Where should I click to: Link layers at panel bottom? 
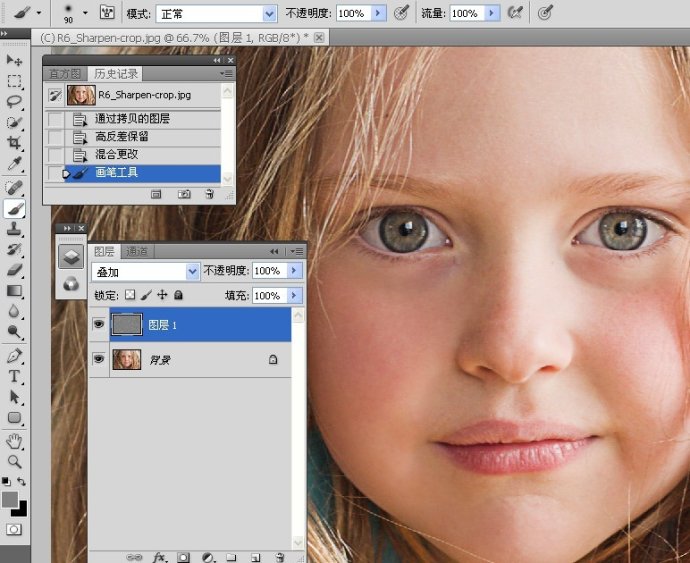(134, 557)
